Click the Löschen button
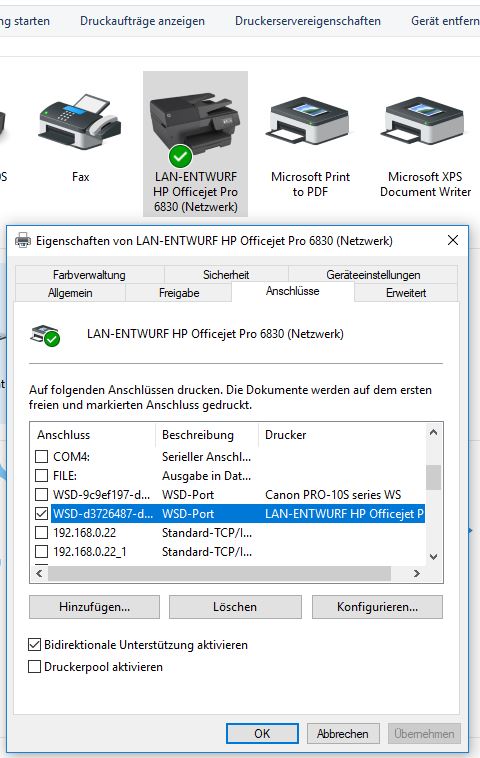Image resolution: width=480 pixels, height=758 pixels. pyautogui.click(x=235, y=607)
